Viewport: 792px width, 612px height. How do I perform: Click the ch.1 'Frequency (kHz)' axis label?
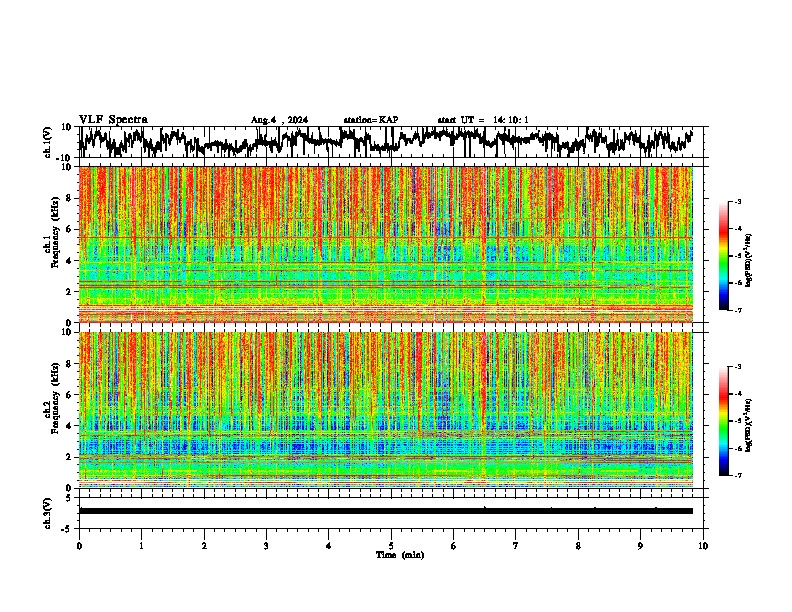point(55,233)
